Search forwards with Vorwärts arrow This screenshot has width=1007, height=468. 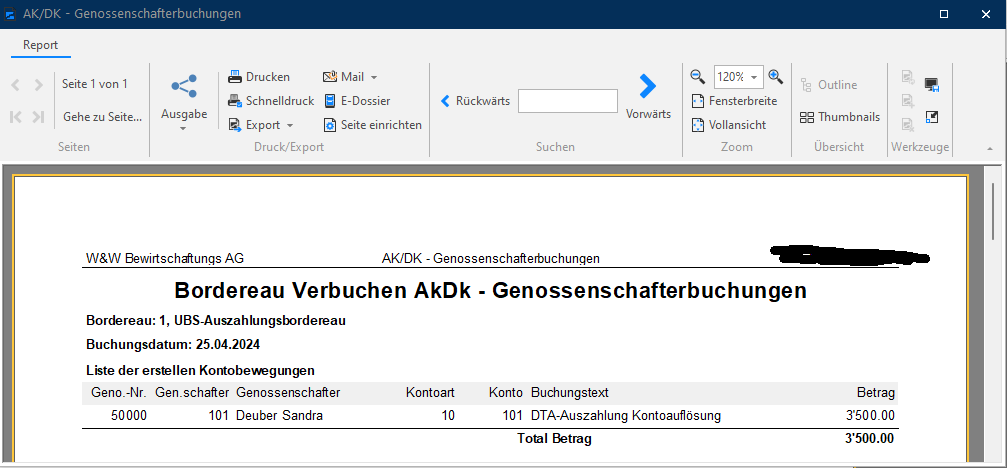[x=648, y=96]
